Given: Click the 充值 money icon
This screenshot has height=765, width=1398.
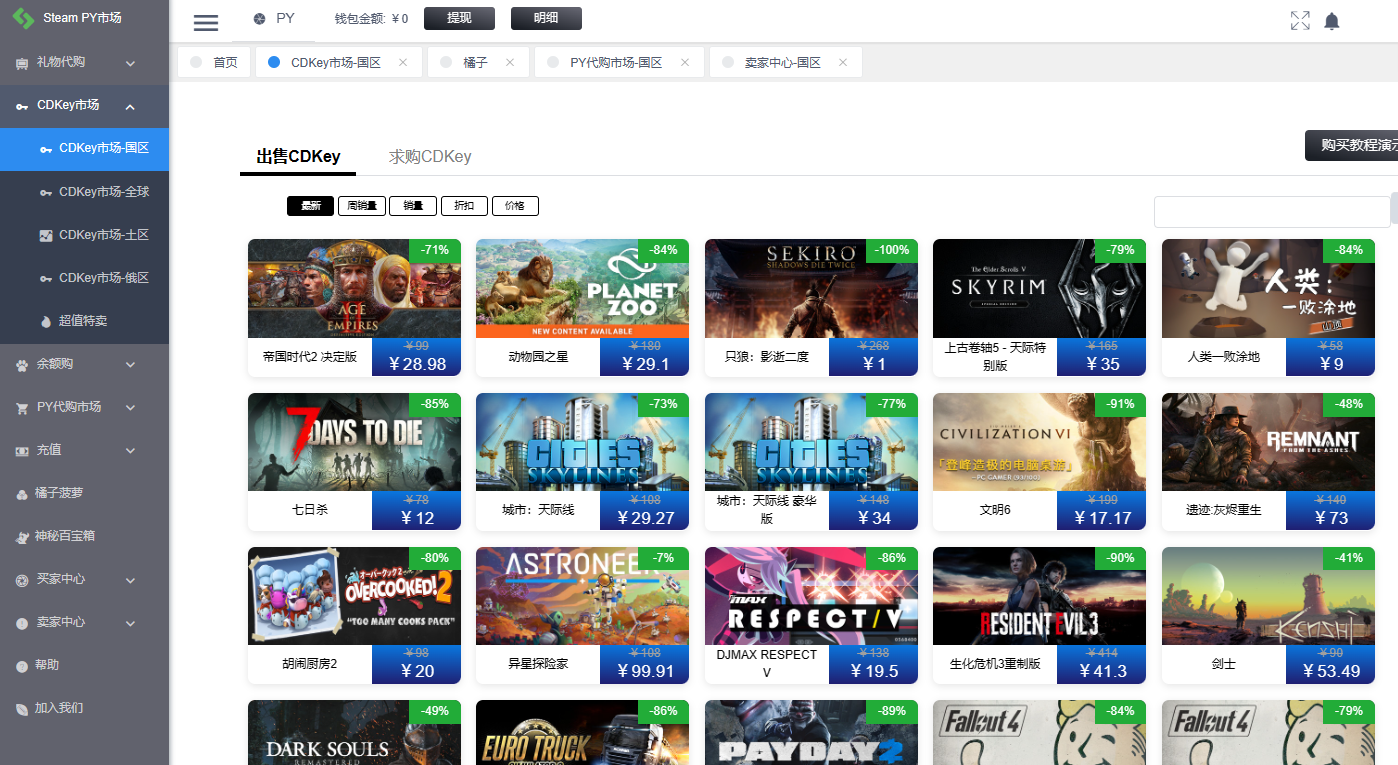Looking at the screenshot, I should click(22, 451).
